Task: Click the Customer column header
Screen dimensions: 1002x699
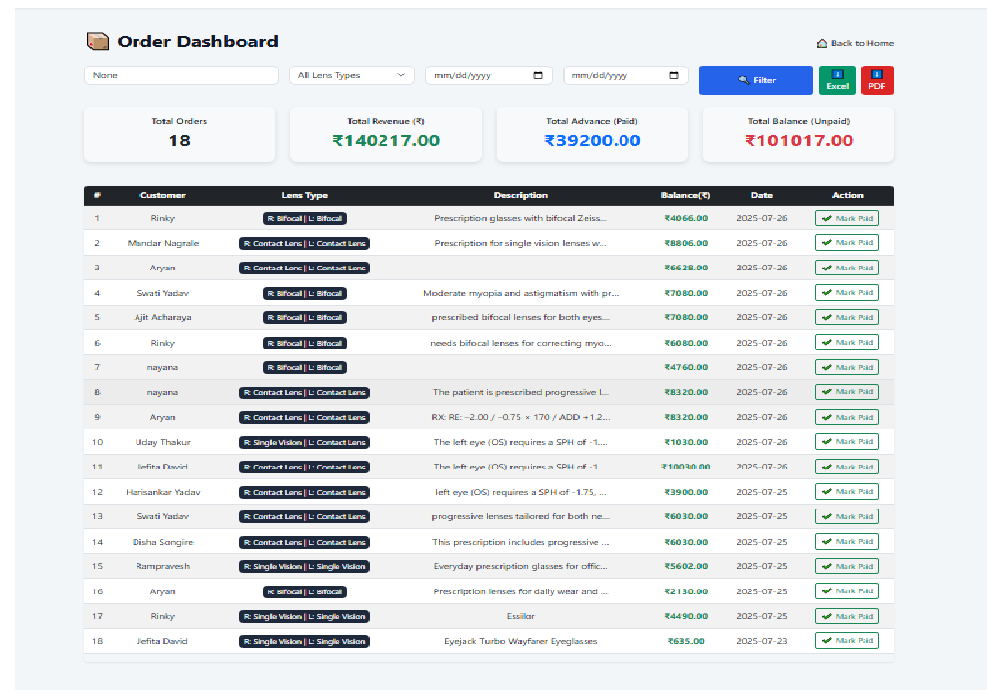Action: (x=162, y=196)
